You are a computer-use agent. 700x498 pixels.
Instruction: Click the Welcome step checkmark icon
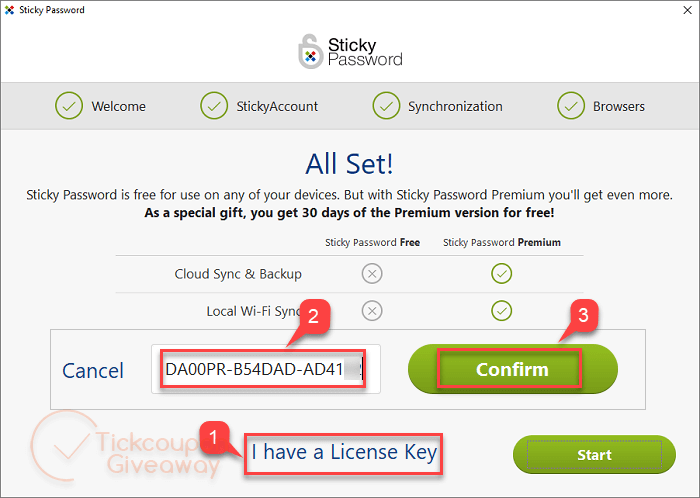pos(69,106)
